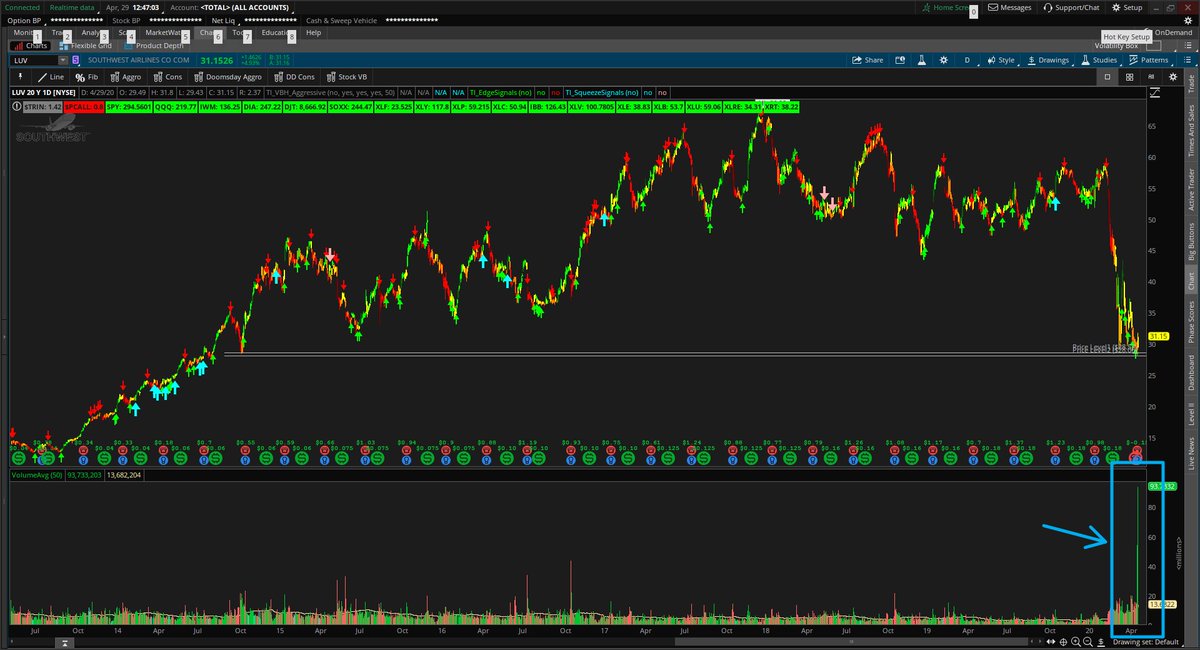
Task: Click the LUV symbol input field
Action: click(x=35, y=60)
